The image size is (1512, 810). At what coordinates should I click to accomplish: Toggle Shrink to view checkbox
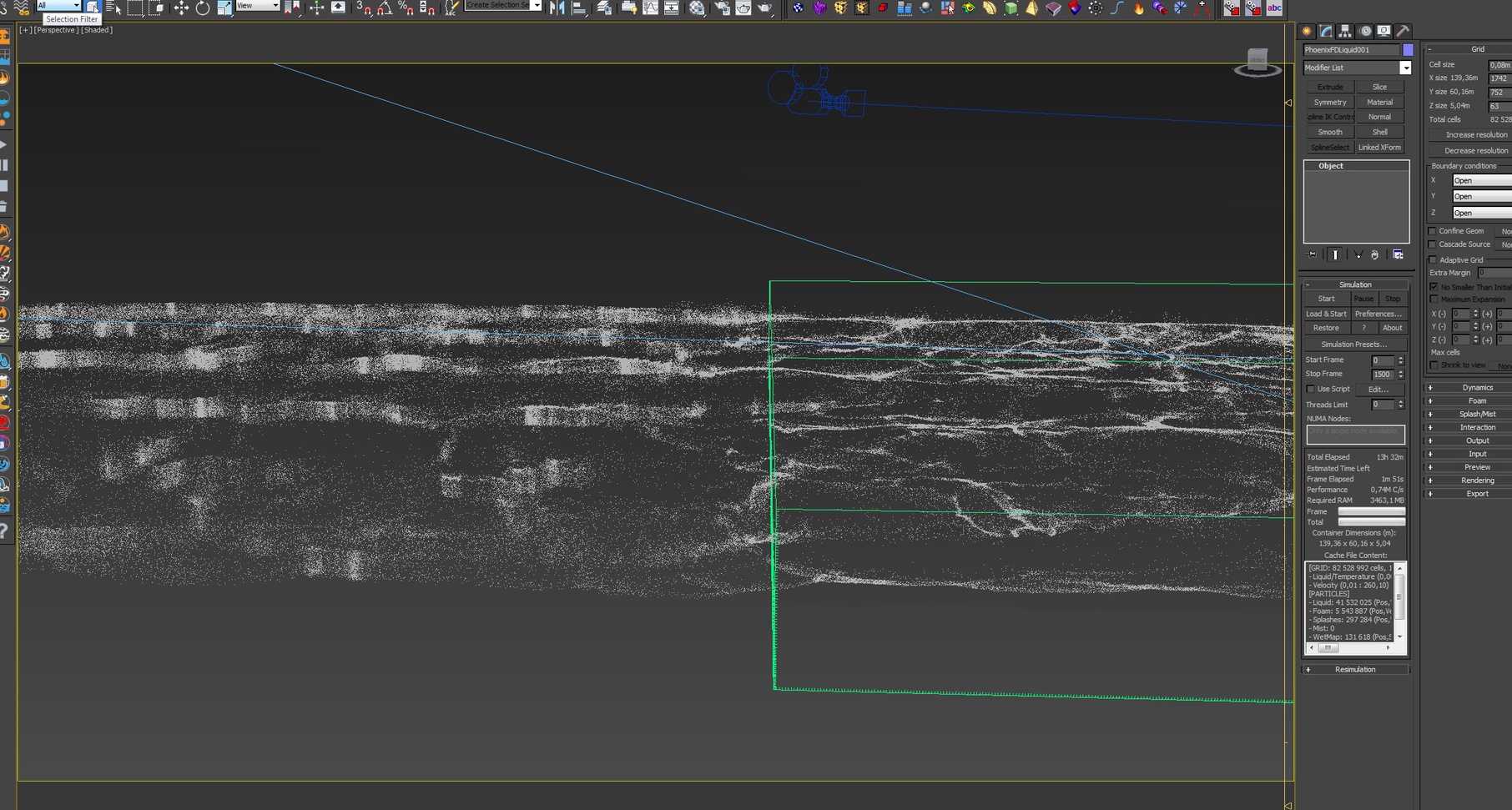1434,365
